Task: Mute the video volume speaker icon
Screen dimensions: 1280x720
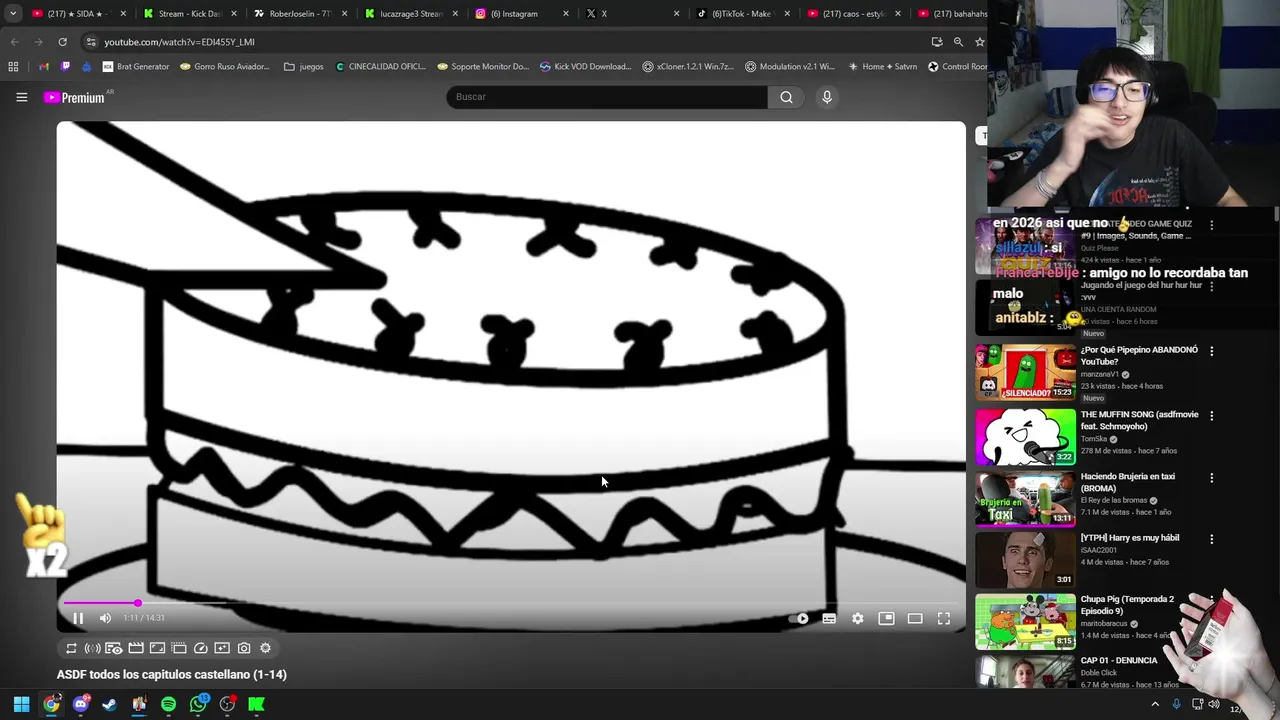Action: pos(105,618)
